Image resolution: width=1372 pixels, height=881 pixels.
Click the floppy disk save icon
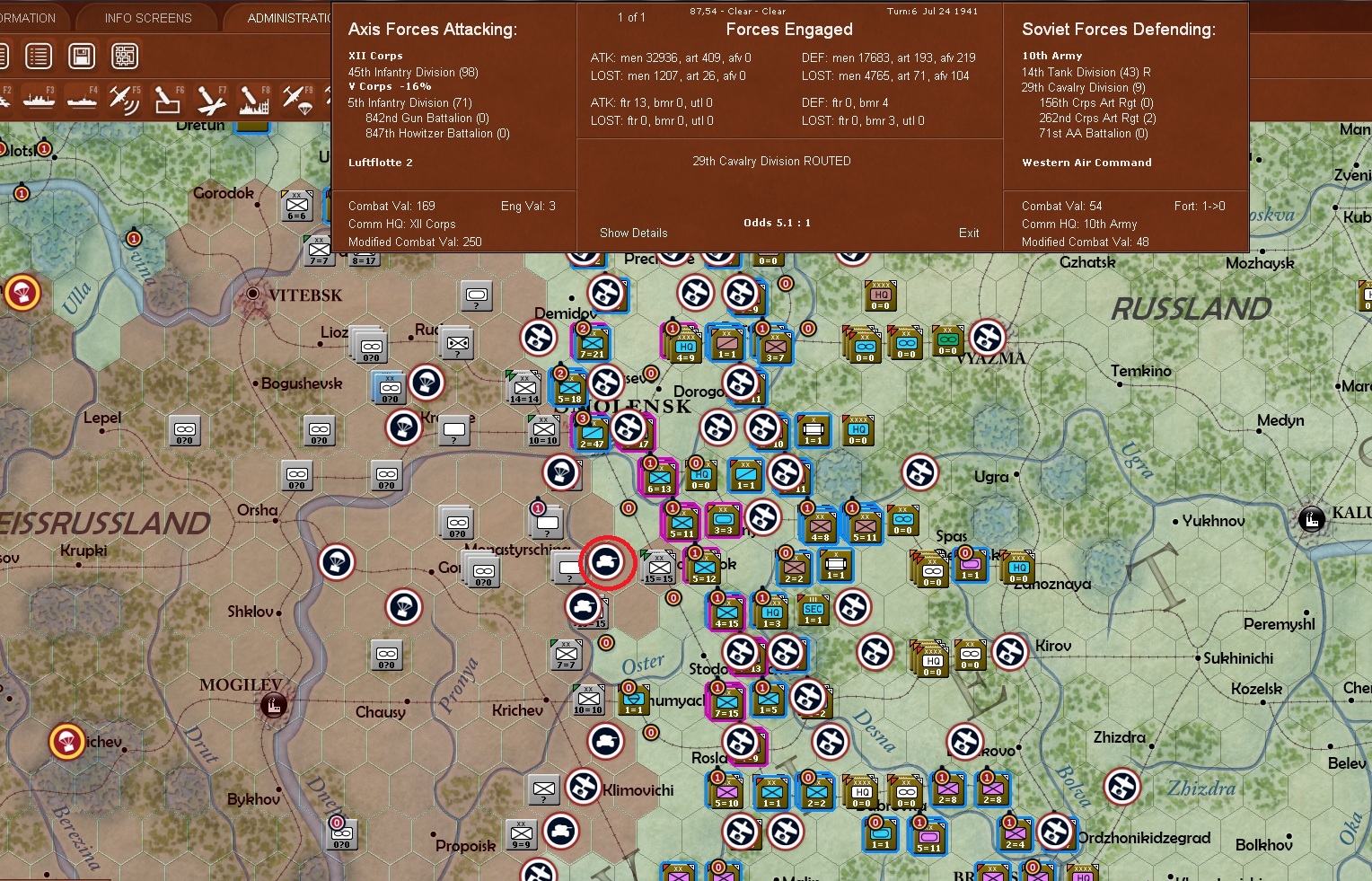[82, 57]
